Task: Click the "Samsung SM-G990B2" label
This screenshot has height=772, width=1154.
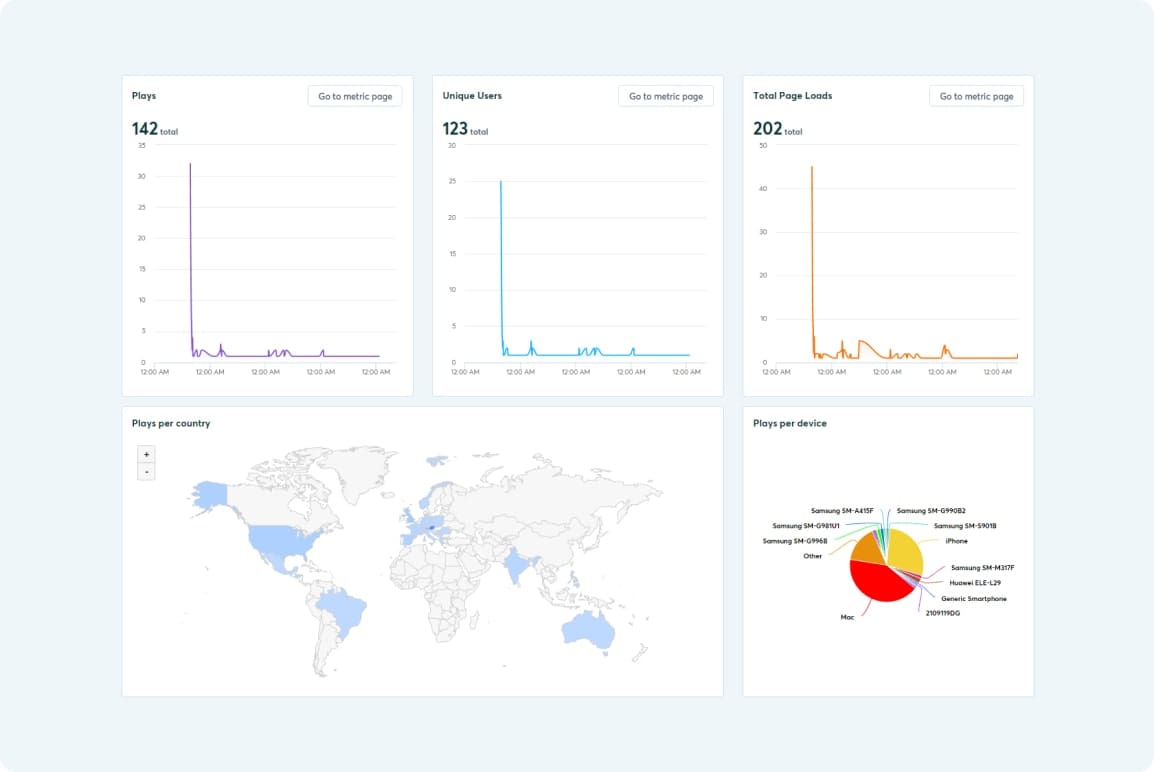Action: (931, 511)
